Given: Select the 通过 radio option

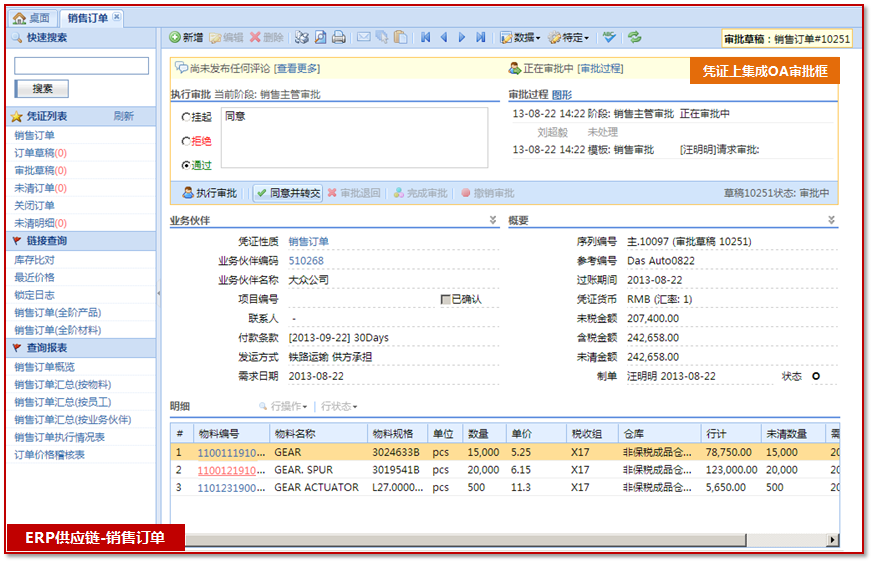Looking at the screenshot, I should pyautogui.click(x=186, y=165).
